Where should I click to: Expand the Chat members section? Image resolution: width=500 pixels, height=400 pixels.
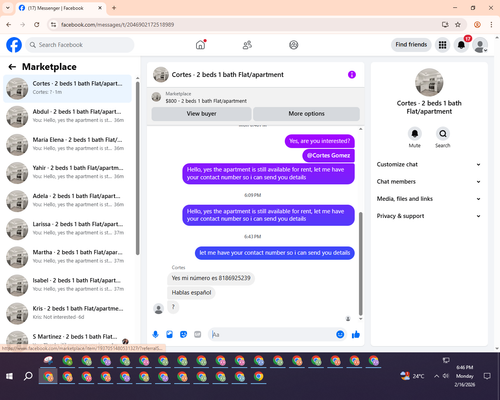(x=429, y=182)
